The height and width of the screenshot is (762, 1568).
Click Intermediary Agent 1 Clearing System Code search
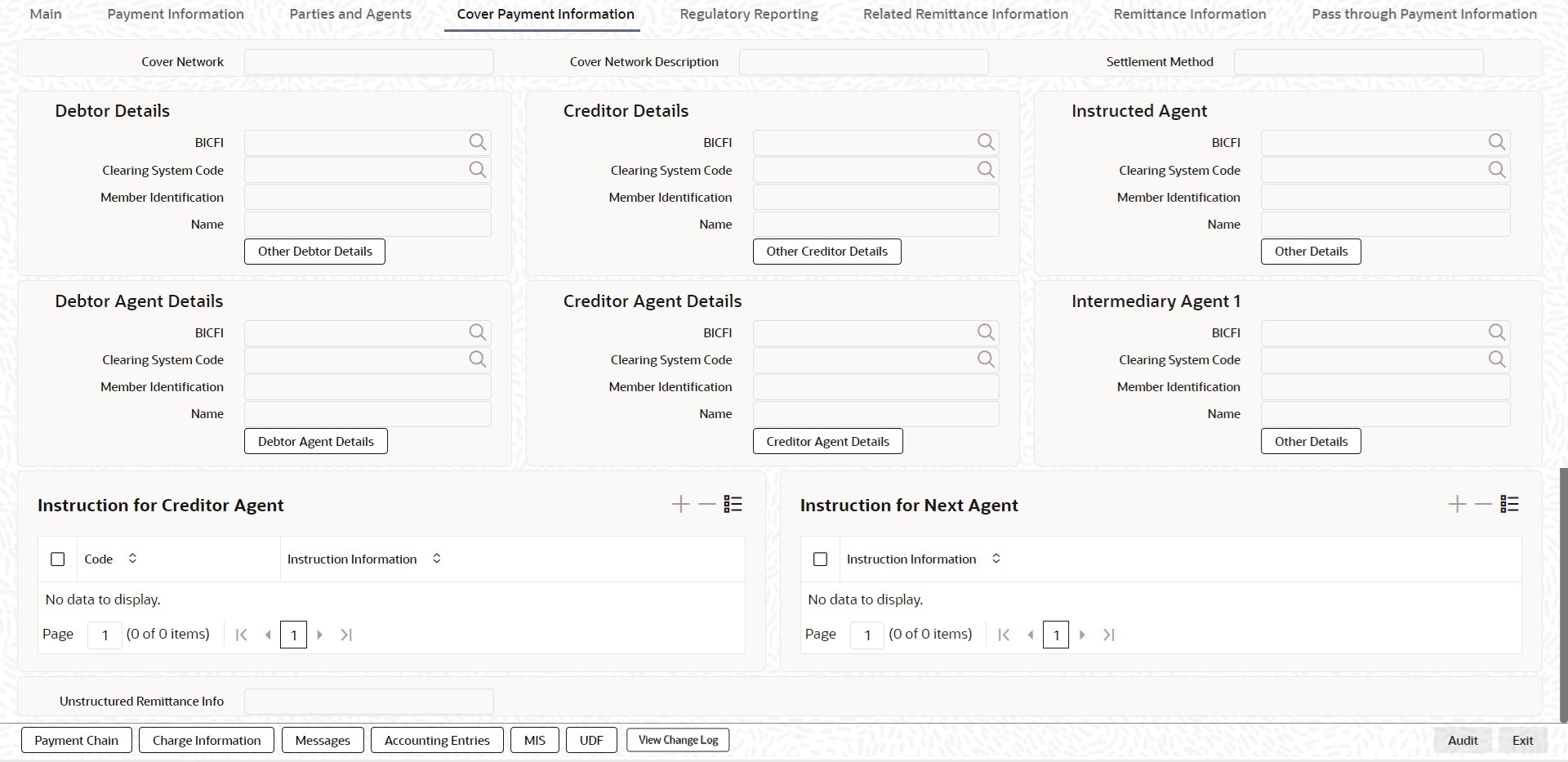point(1496,359)
